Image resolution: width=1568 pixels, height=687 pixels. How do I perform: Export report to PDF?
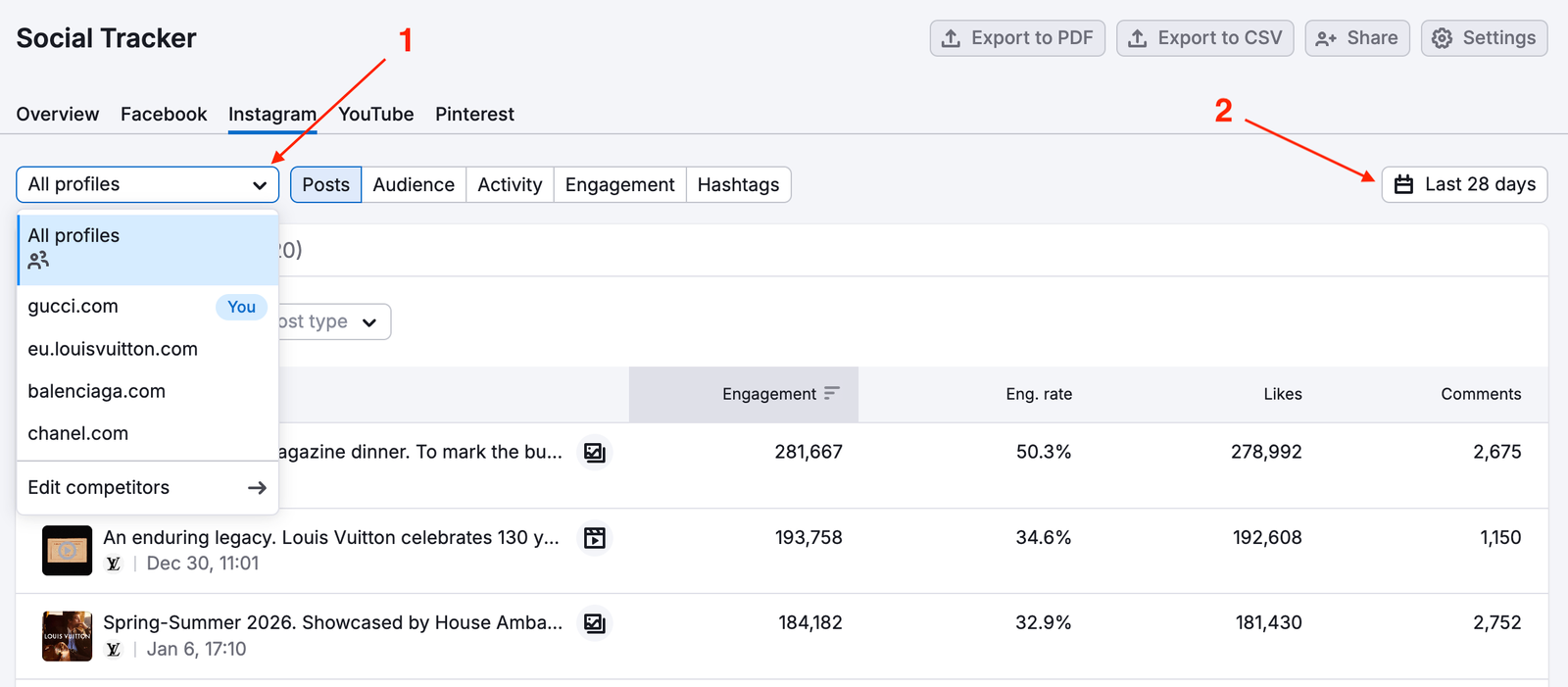[1017, 38]
